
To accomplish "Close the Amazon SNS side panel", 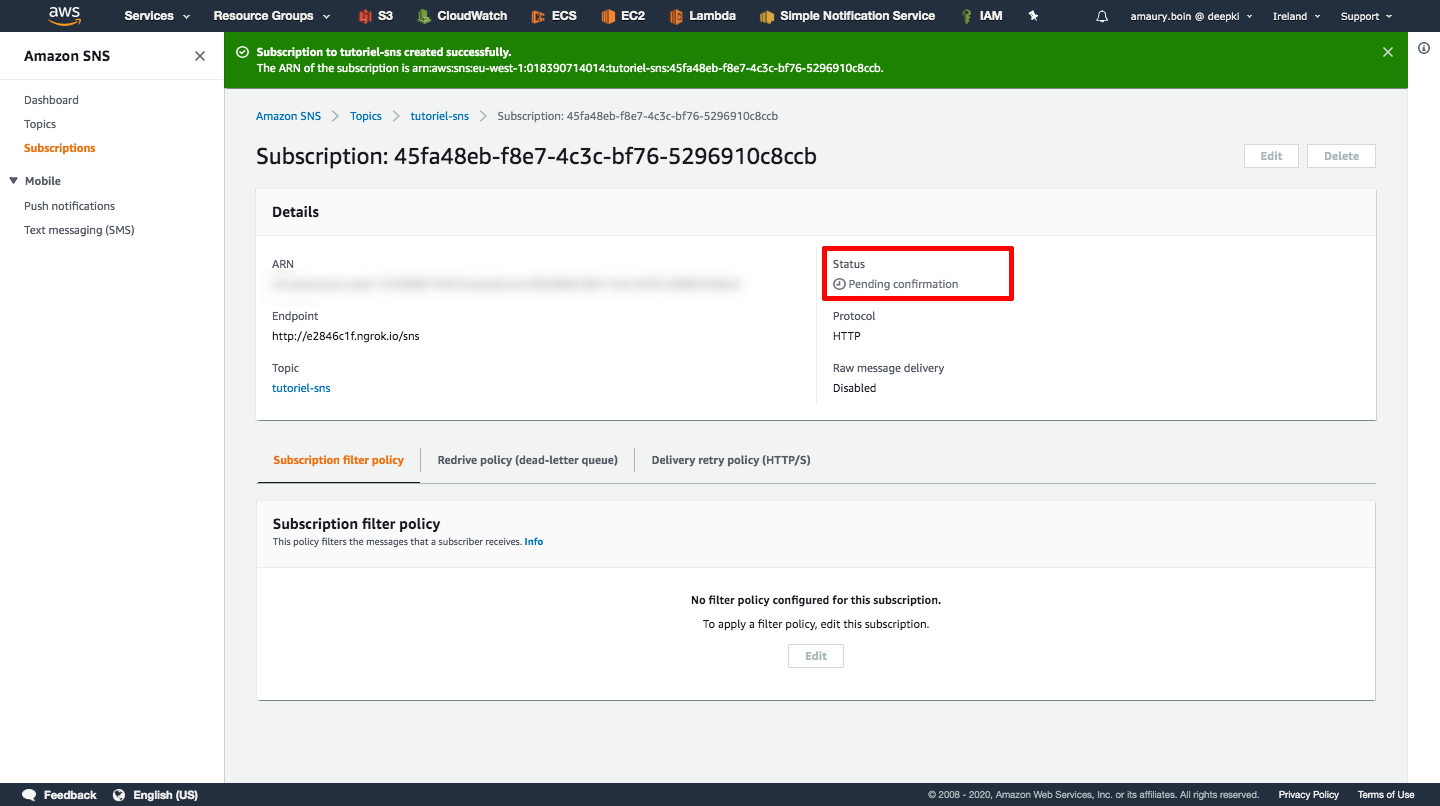I will (x=200, y=56).
